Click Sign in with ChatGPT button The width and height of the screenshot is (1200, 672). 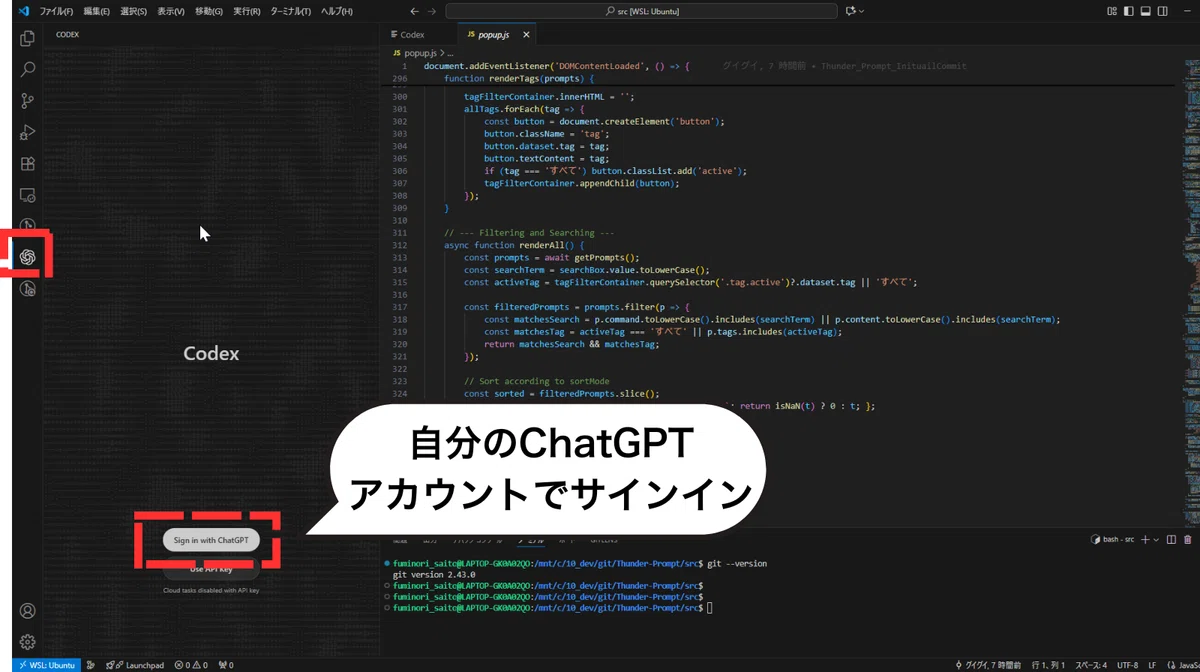point(211,540)
